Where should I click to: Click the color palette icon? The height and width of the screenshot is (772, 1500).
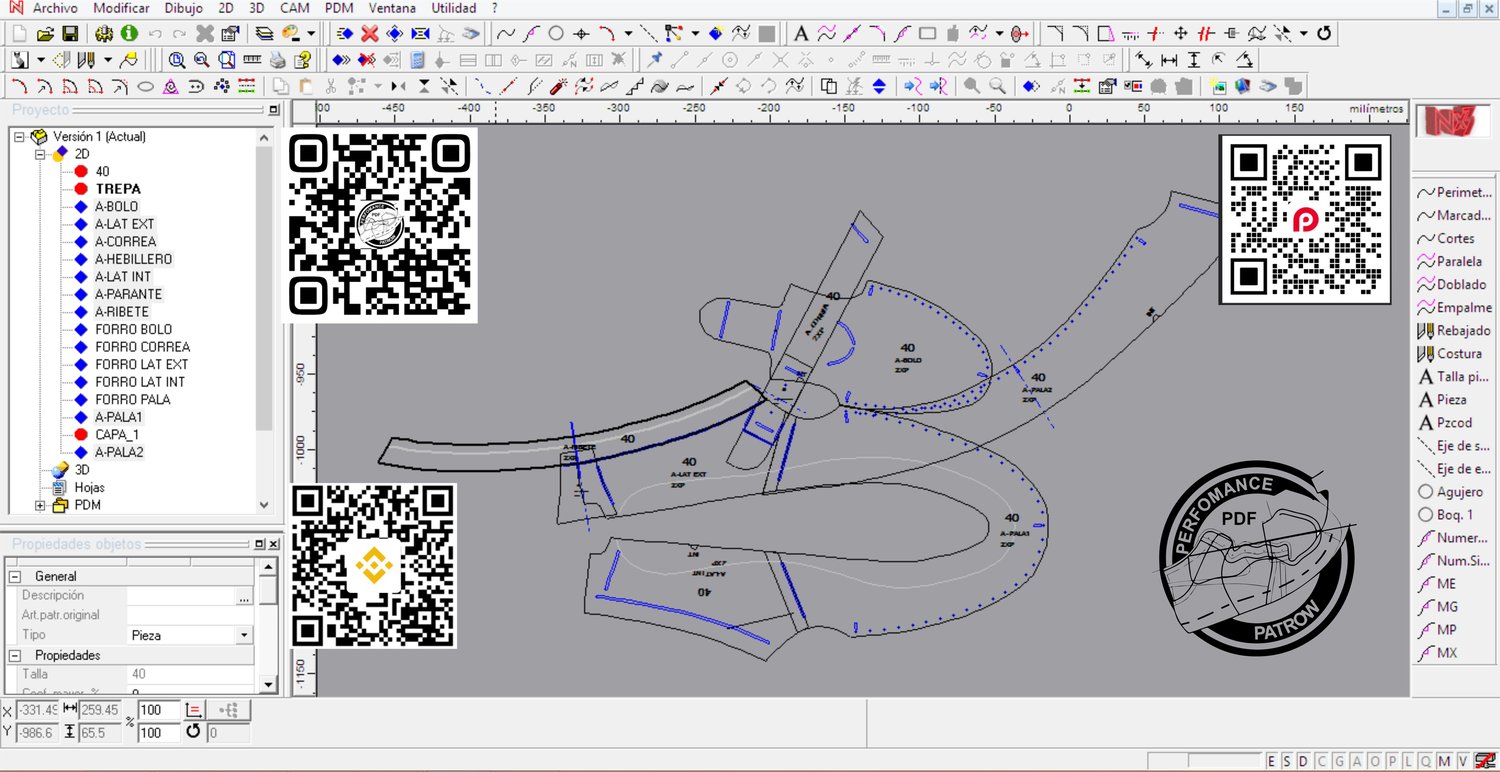(291, 34)
